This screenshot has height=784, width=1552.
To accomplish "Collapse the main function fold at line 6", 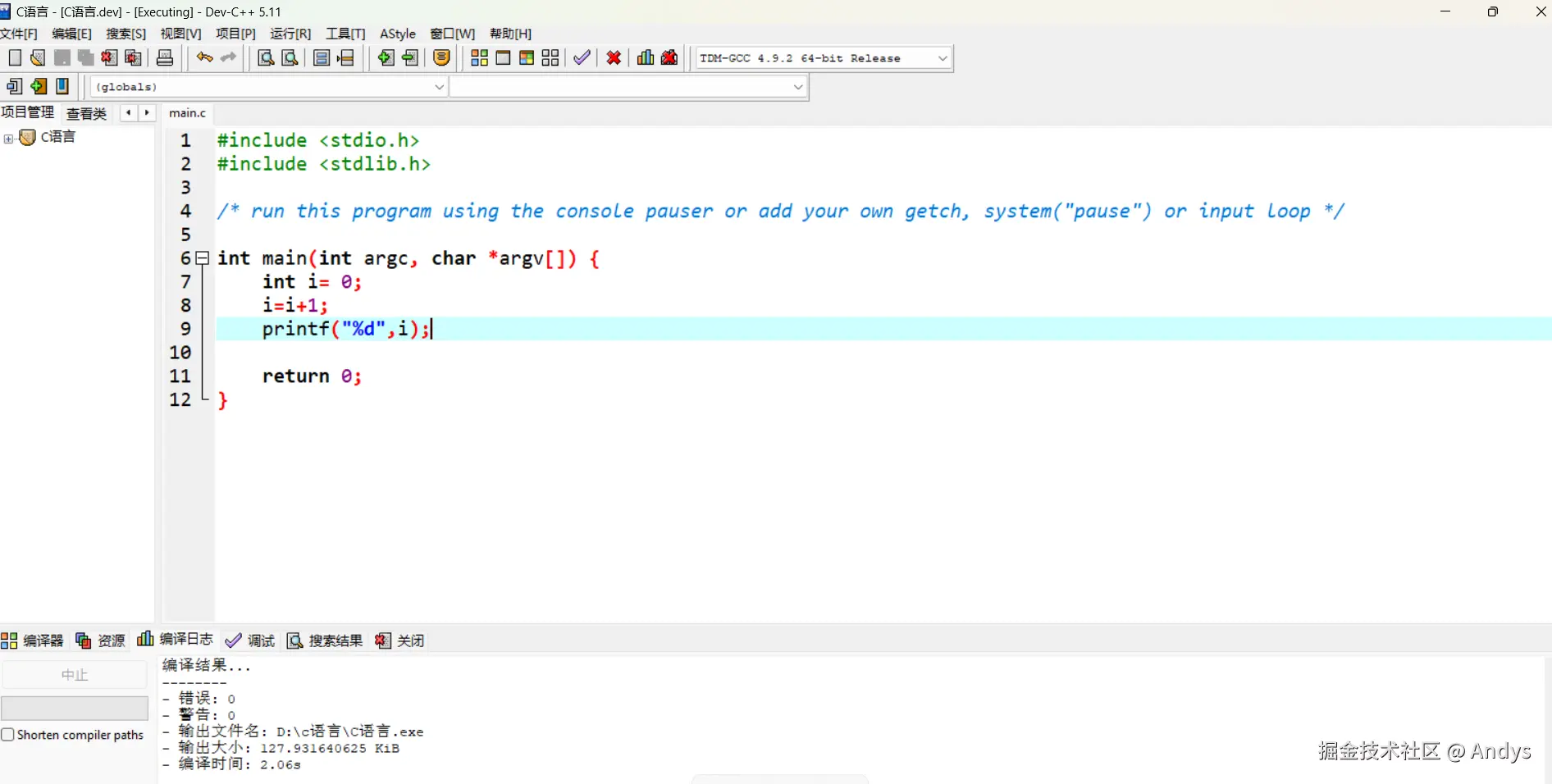I will 203,258.
